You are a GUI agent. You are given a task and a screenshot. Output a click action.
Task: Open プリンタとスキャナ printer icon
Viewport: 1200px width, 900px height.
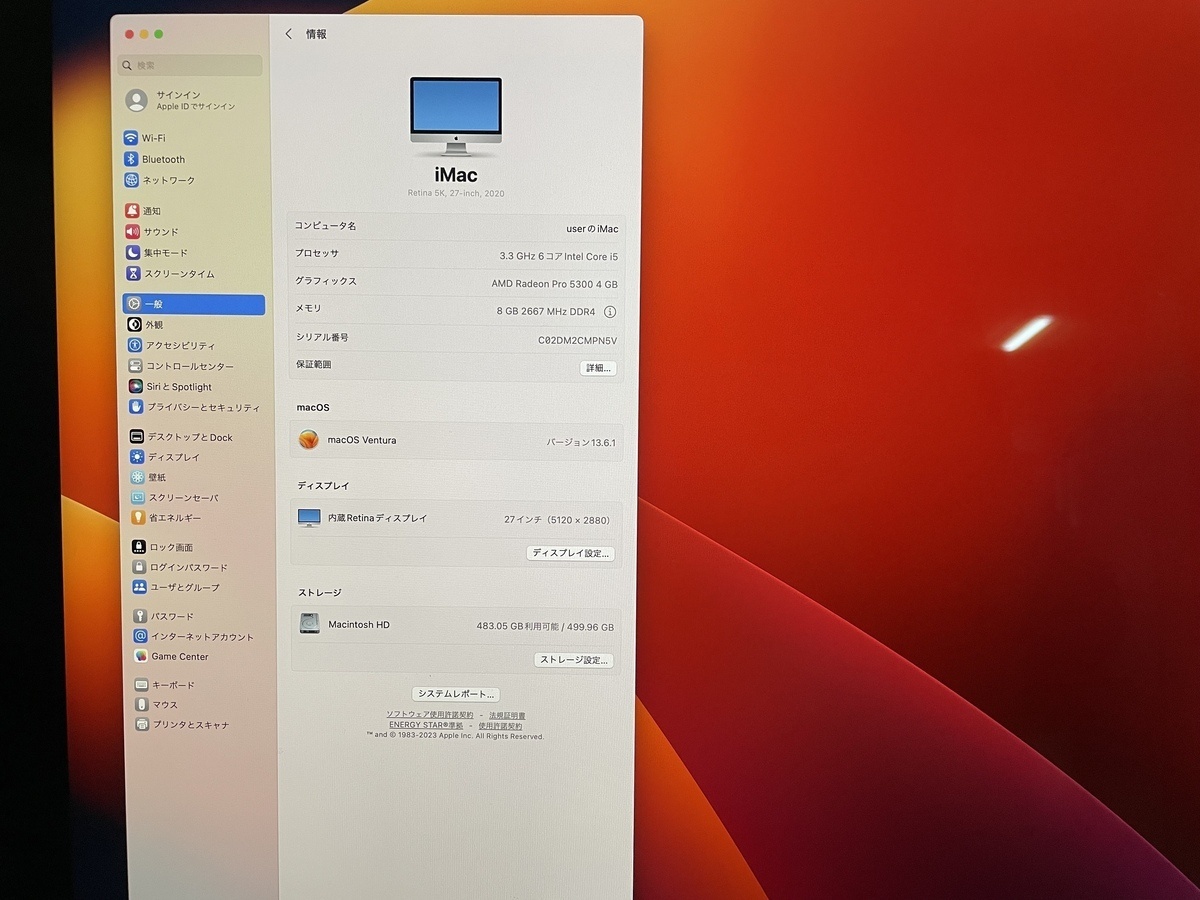143,724
